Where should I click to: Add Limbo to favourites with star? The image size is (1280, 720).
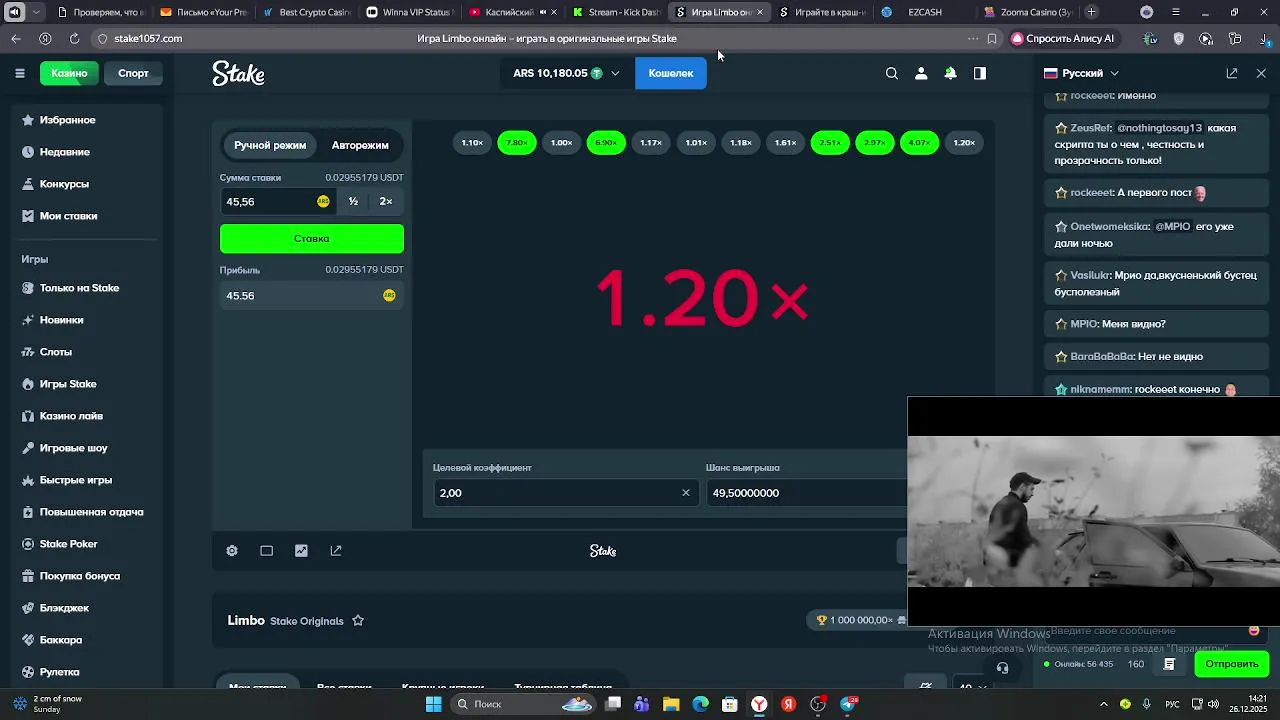[x=358, y=621]
